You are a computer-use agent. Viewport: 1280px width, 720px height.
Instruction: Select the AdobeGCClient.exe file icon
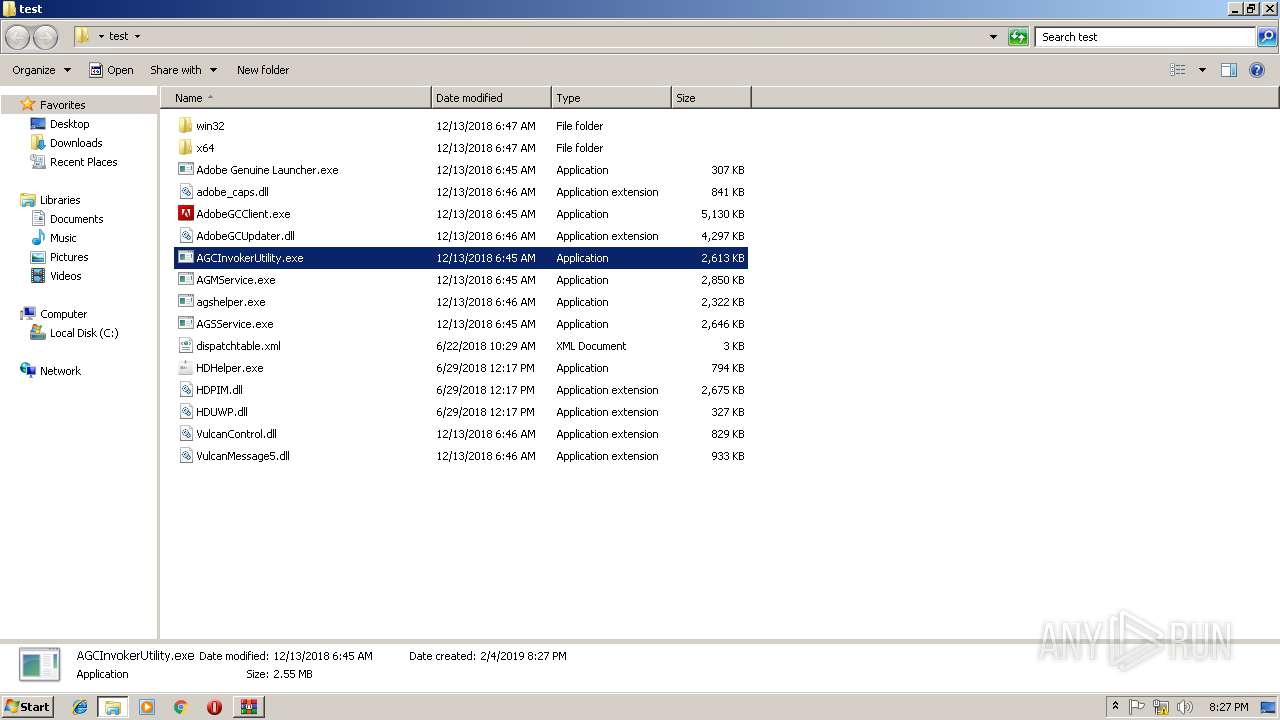pos(185,214)
